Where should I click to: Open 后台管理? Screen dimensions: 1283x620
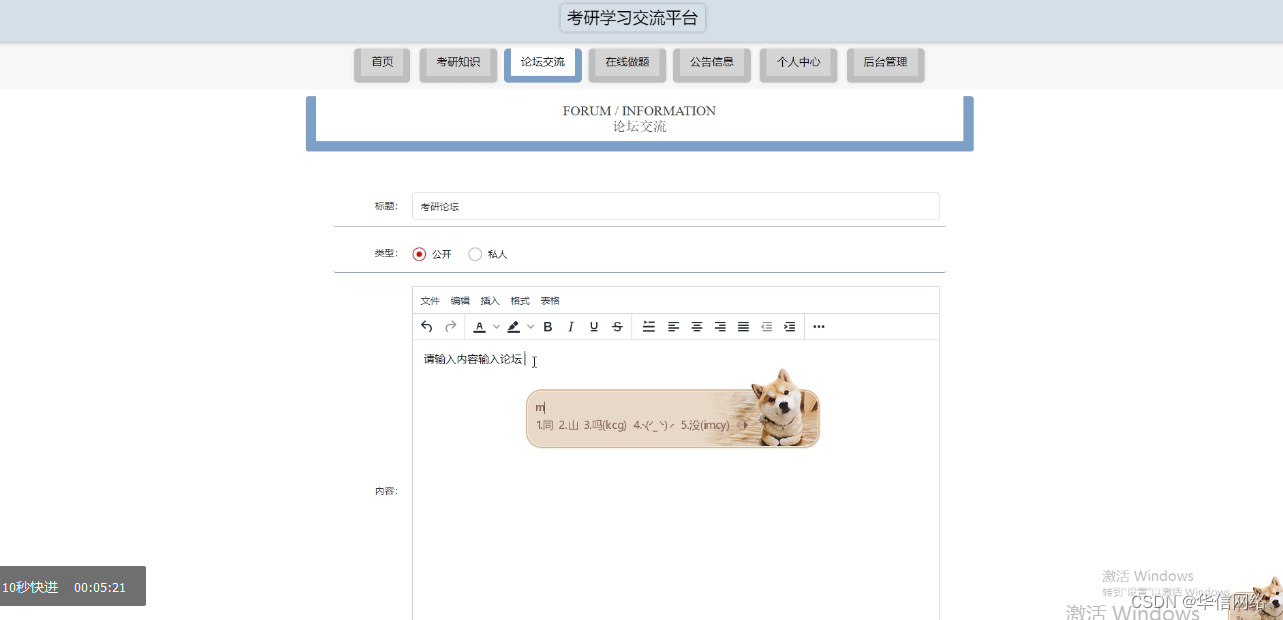click(x=884, y=61)
